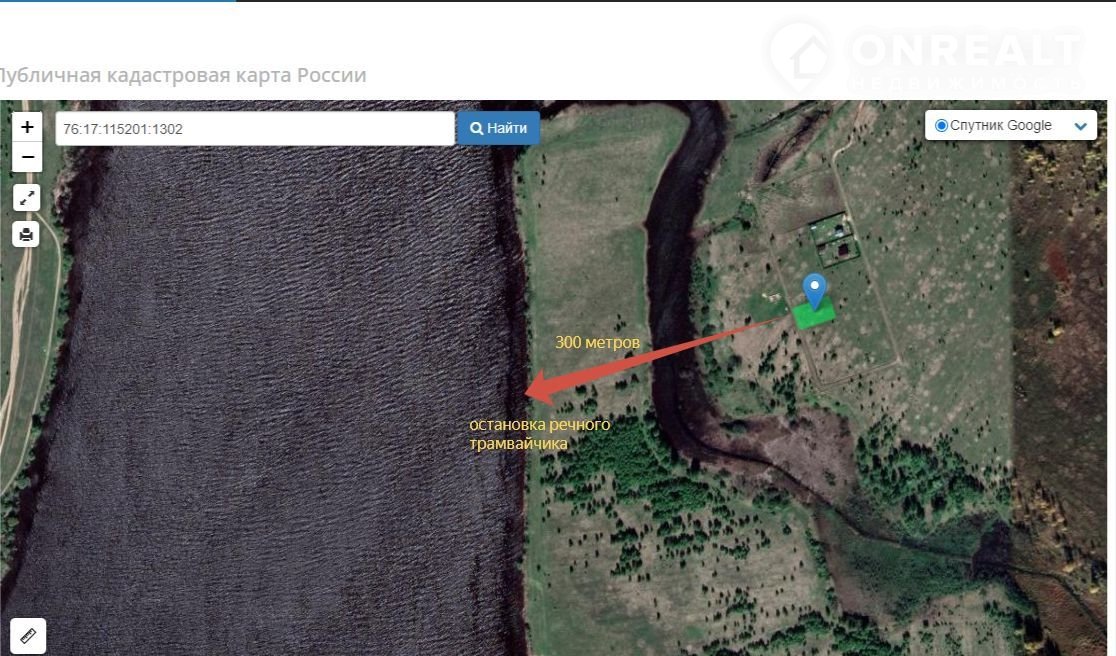Viewport: 1116px width, 656px height.
Task: Select the green highlighted land parcel
Action: [814, 315]
